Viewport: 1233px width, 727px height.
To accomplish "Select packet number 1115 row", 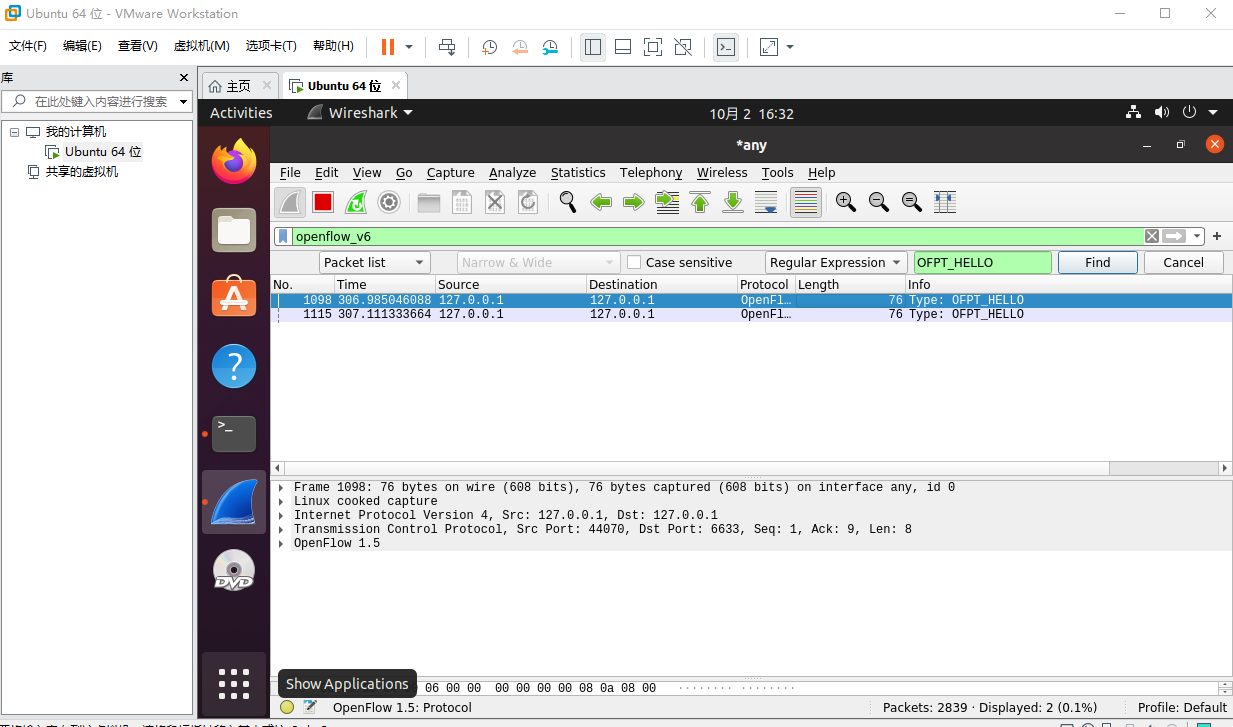I will (751, 314).
